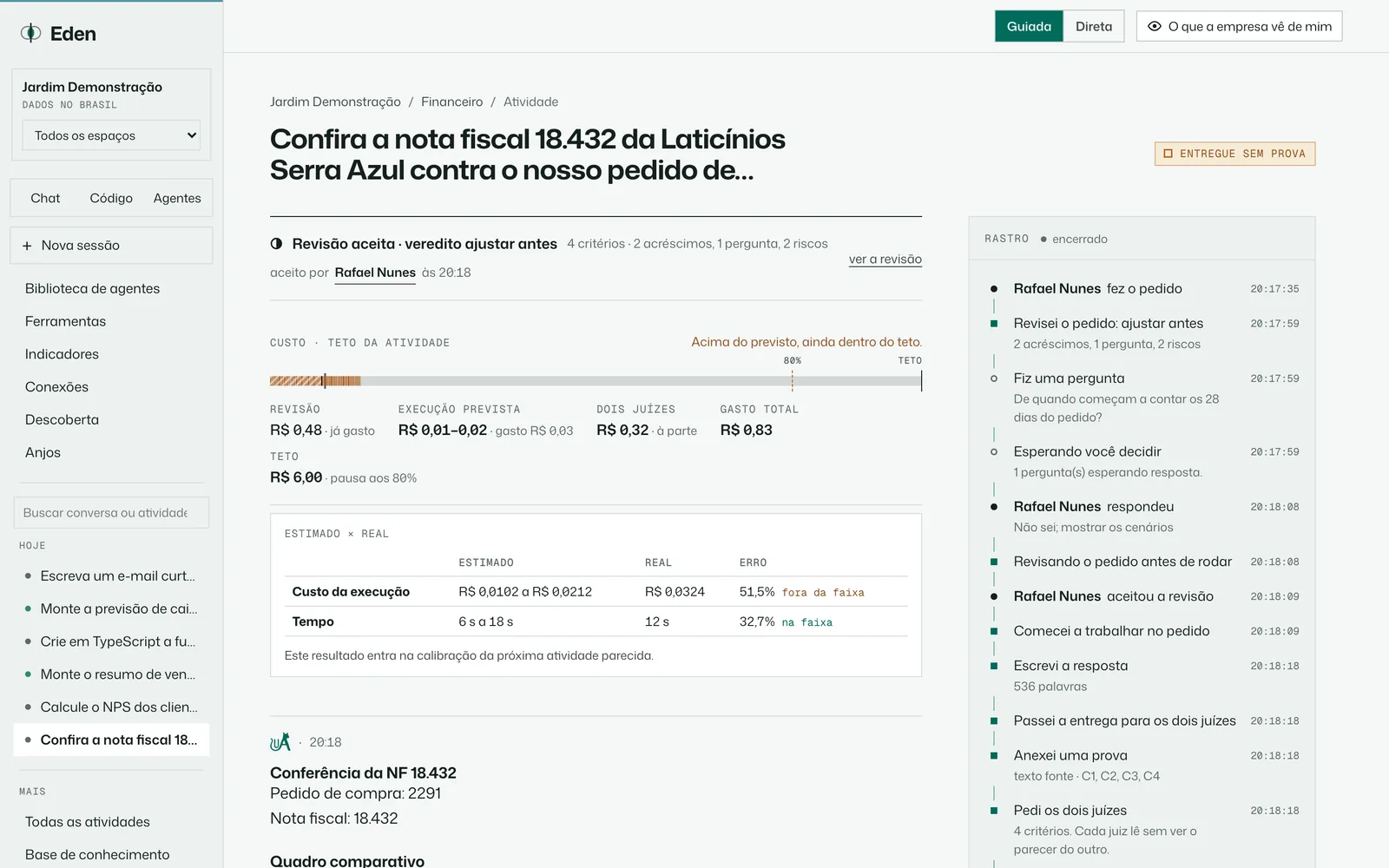Click the Eden logo icon
1389x868 pixels.
[31, 33]
